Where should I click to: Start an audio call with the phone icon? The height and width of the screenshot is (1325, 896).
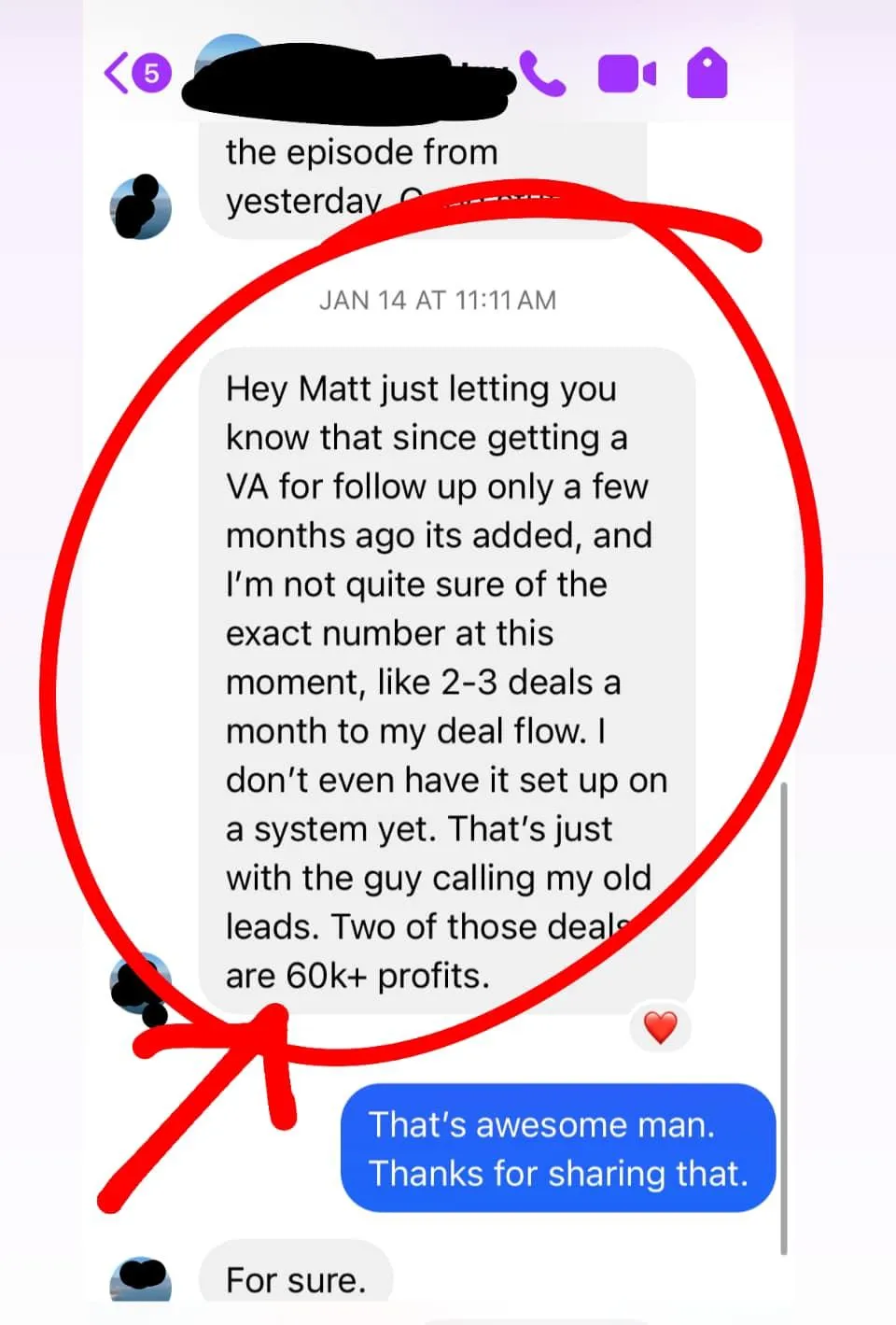point(542,74)
